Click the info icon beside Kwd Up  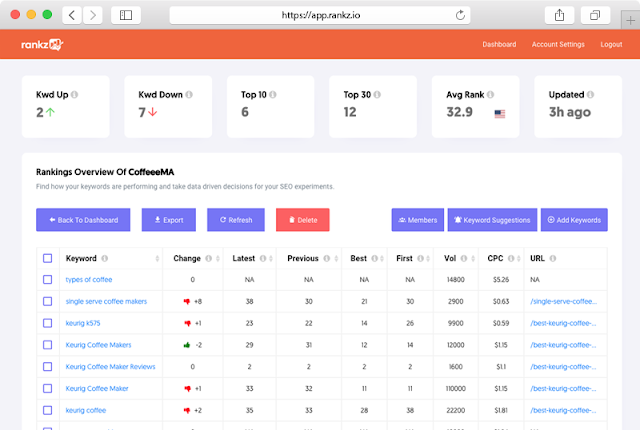74,95
